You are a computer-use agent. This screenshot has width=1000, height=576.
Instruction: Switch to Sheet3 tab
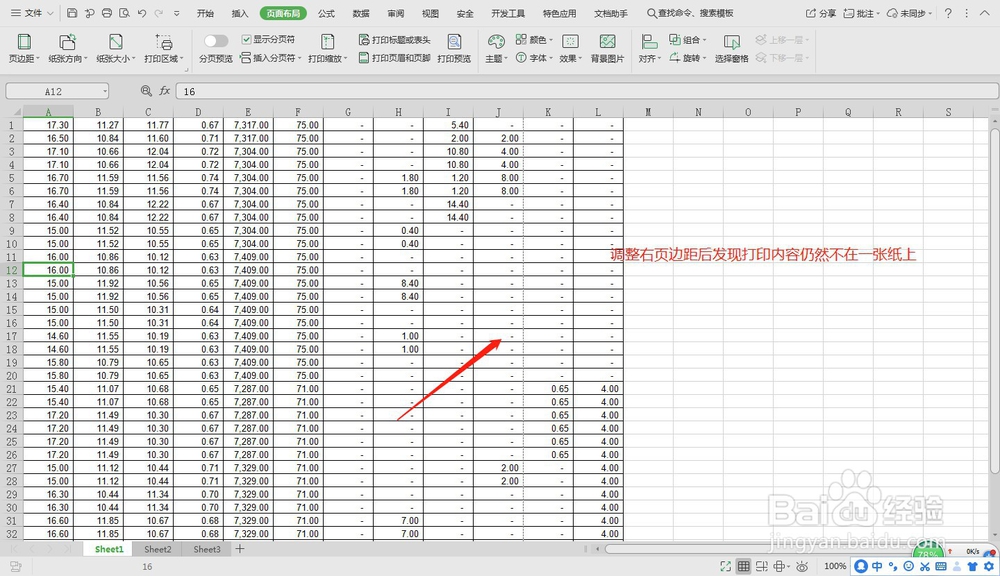point(207,549)
